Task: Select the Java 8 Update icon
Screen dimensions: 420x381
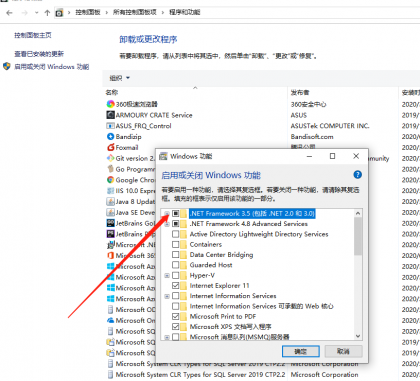Action: [x=110, y=201]
